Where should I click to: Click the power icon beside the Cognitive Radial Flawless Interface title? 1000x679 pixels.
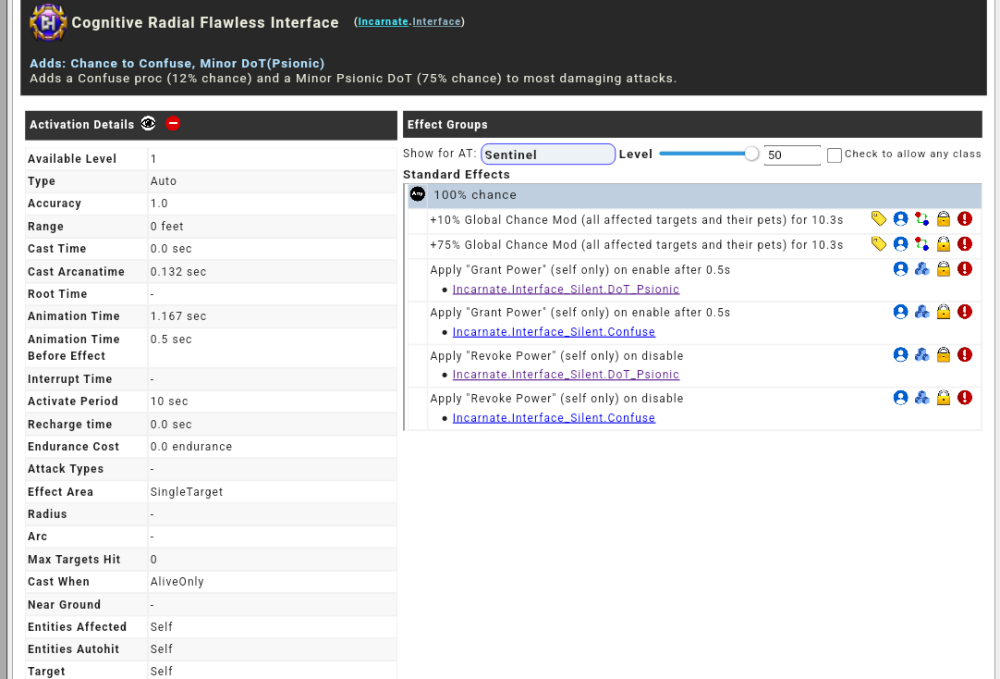click(47, 22)
